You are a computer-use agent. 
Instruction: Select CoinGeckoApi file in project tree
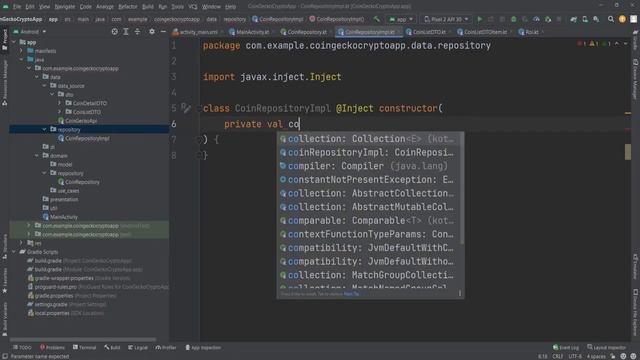click(78, 120)
